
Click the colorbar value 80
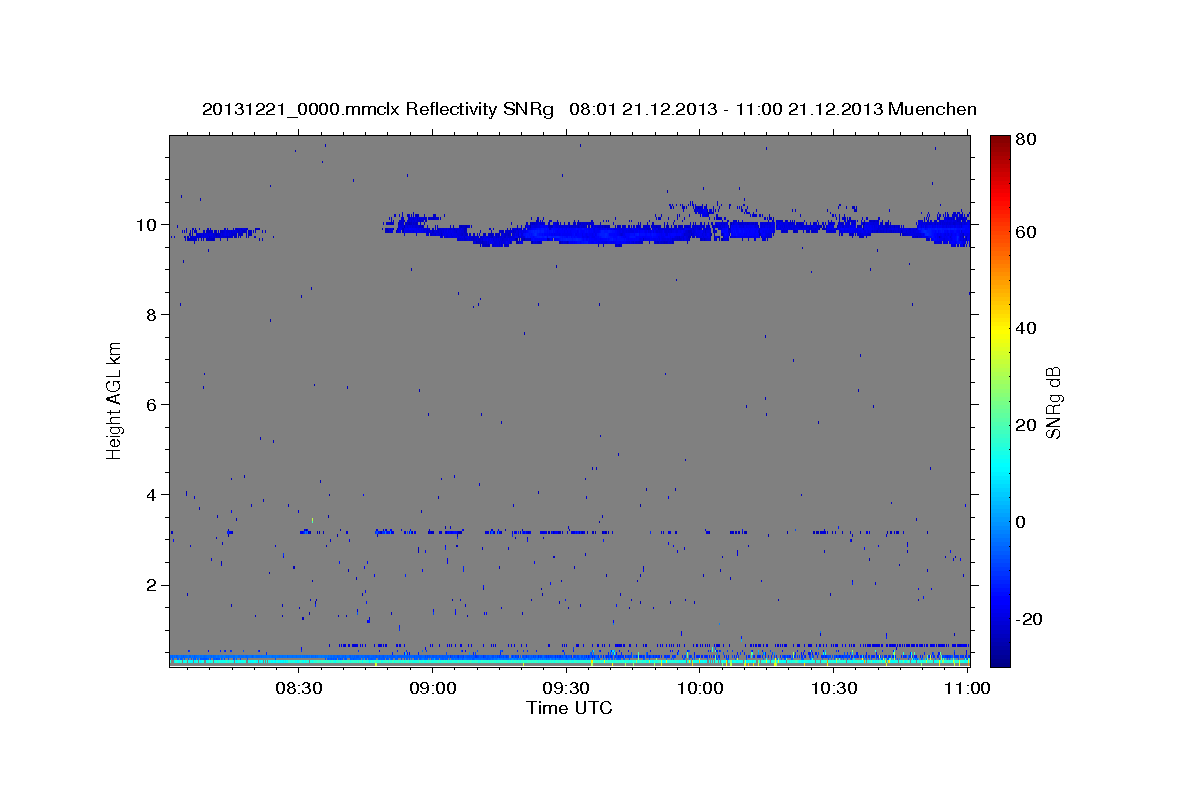coord(1026,140)
